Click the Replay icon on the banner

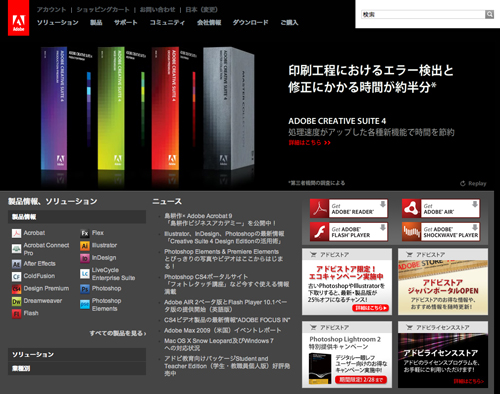pos(463,183)
